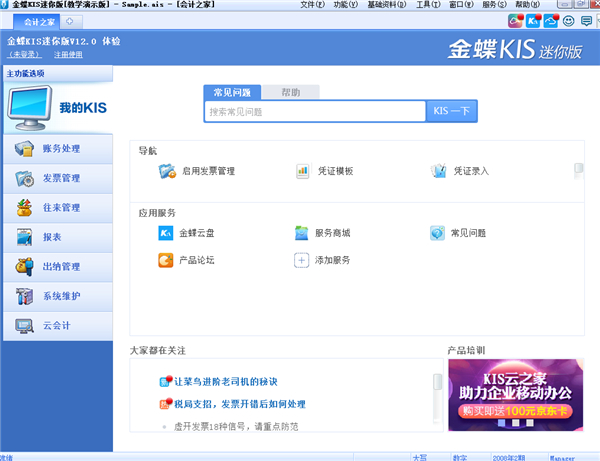The image size is (600, 461).
Task: Open 服务商城 service store
Action: (x=332, y=233)
